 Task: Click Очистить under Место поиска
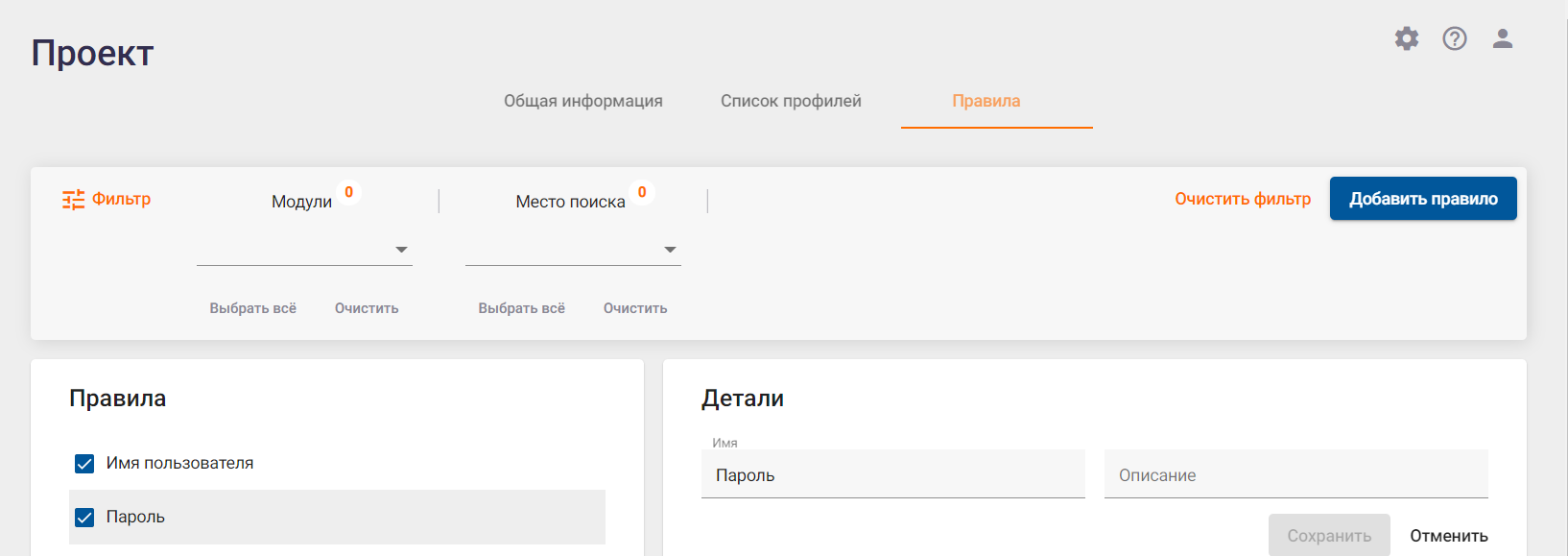(635, 308)
